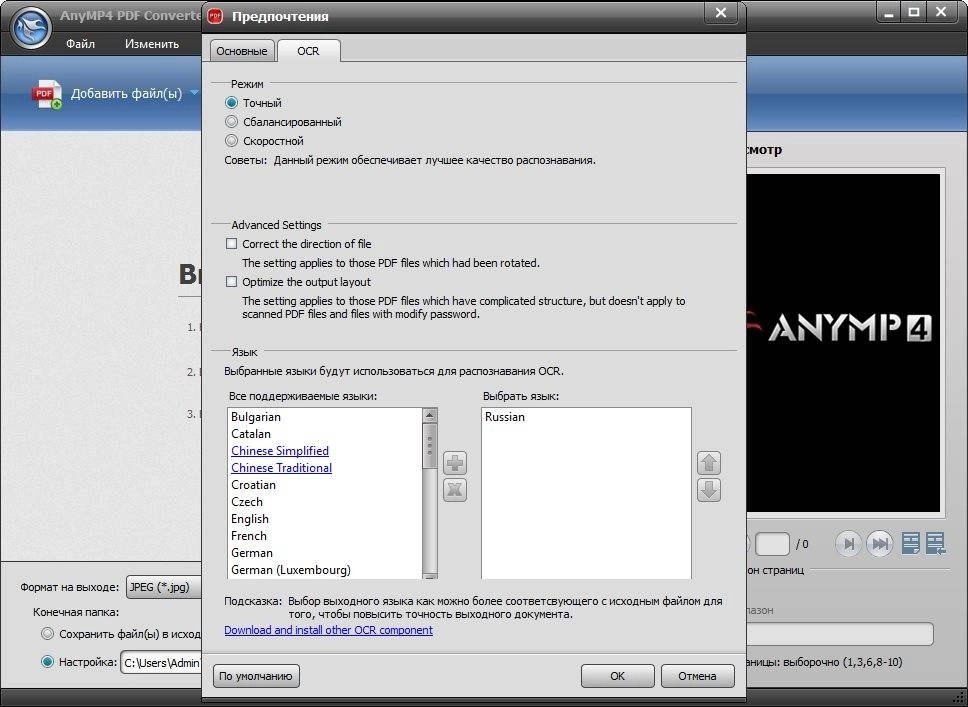Switch to the Основные tab
Screen dimensions: 968x707
(x=242, y=51)
